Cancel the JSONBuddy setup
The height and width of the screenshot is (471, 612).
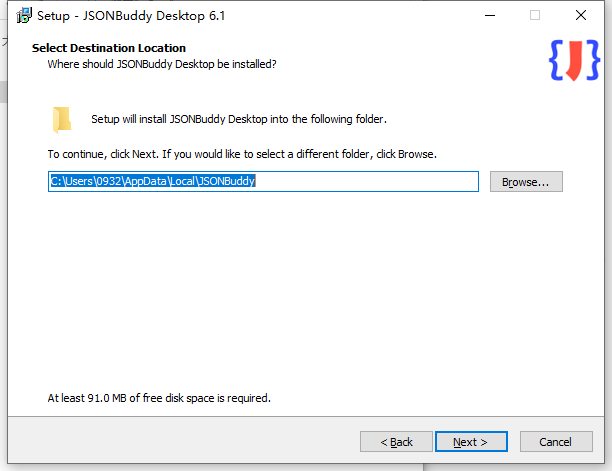[x=556, y=442]
